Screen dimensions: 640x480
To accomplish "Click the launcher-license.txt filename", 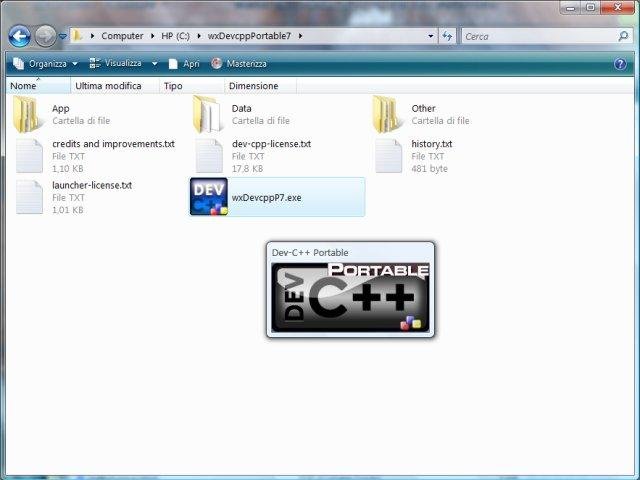I will (92, 185).
